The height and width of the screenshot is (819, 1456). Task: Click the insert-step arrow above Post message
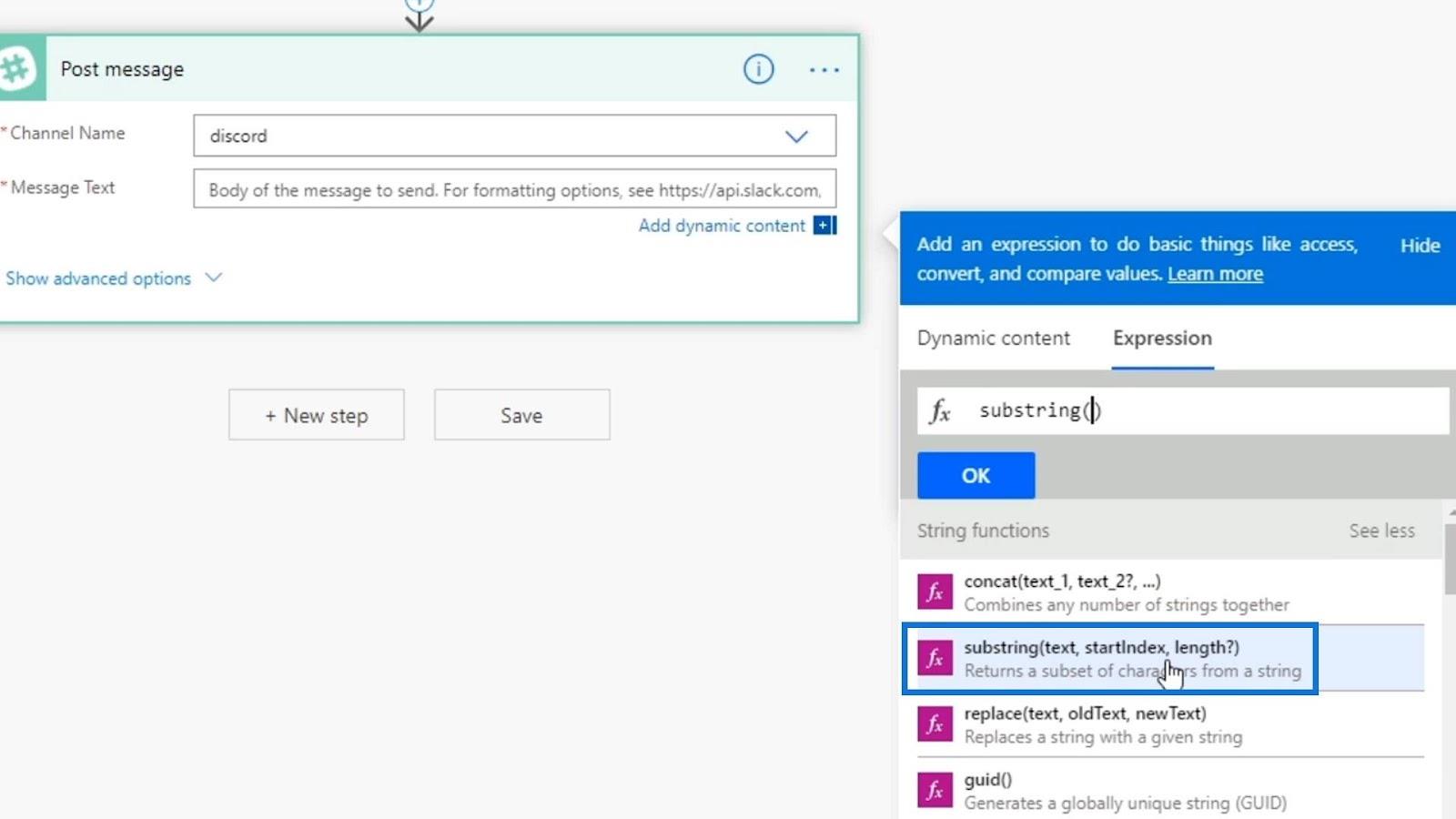pyautogui.click(x=419, y=15)
